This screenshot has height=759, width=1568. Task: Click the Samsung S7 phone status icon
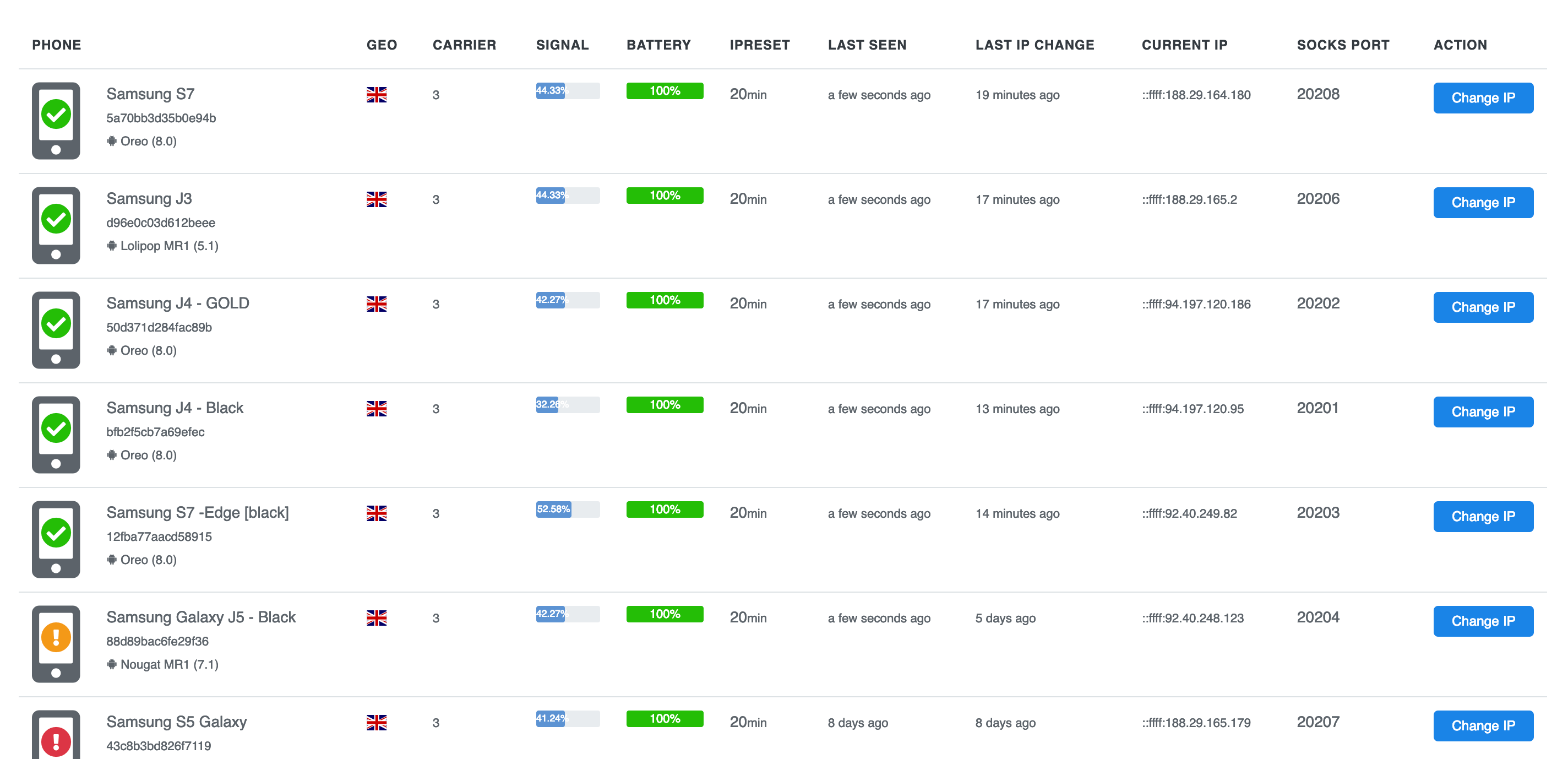point(56,121)
